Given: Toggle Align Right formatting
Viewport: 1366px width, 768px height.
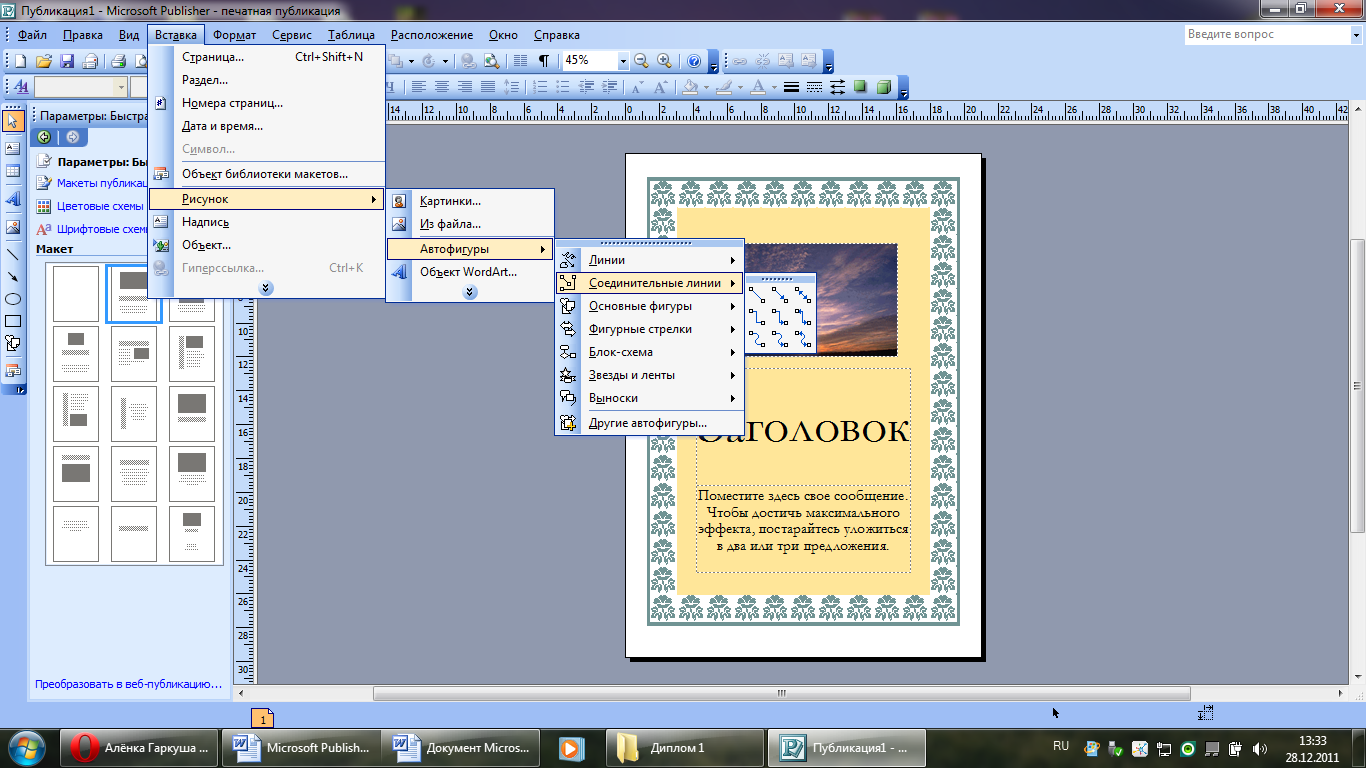Looking at the screenshot, I should pos(465,87).
